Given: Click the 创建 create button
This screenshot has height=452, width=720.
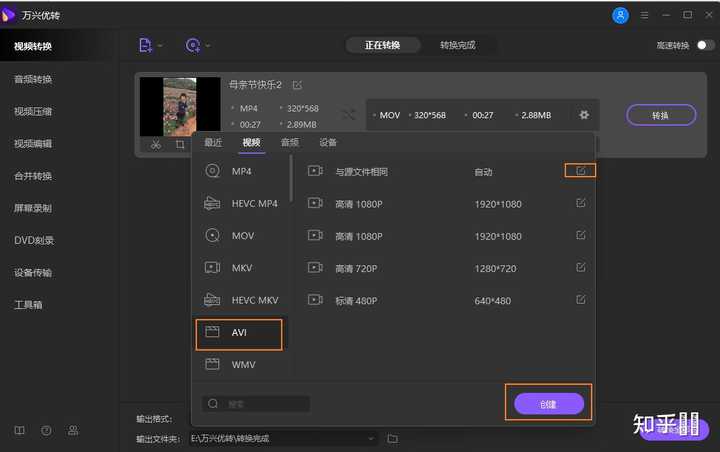Looking at the screenshot, I should 549,404.
